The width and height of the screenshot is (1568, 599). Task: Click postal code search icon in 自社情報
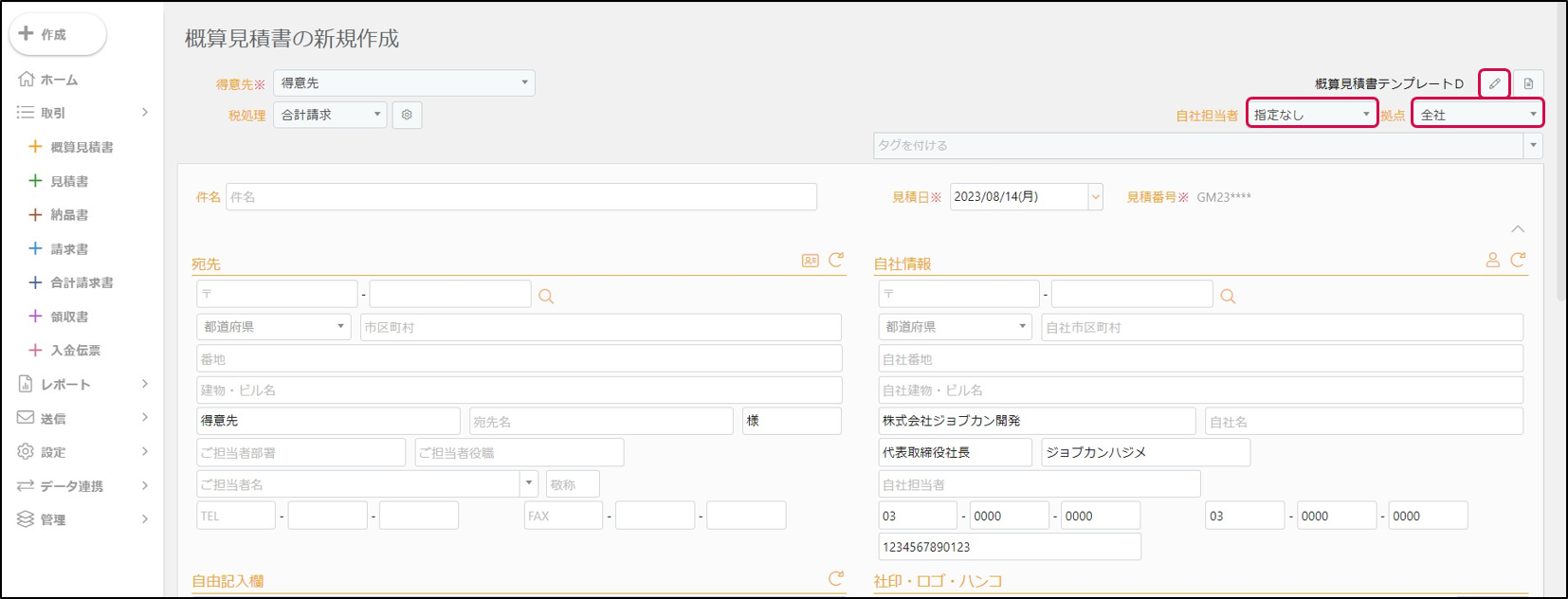pyautogui.click(x=1228, y=297)
